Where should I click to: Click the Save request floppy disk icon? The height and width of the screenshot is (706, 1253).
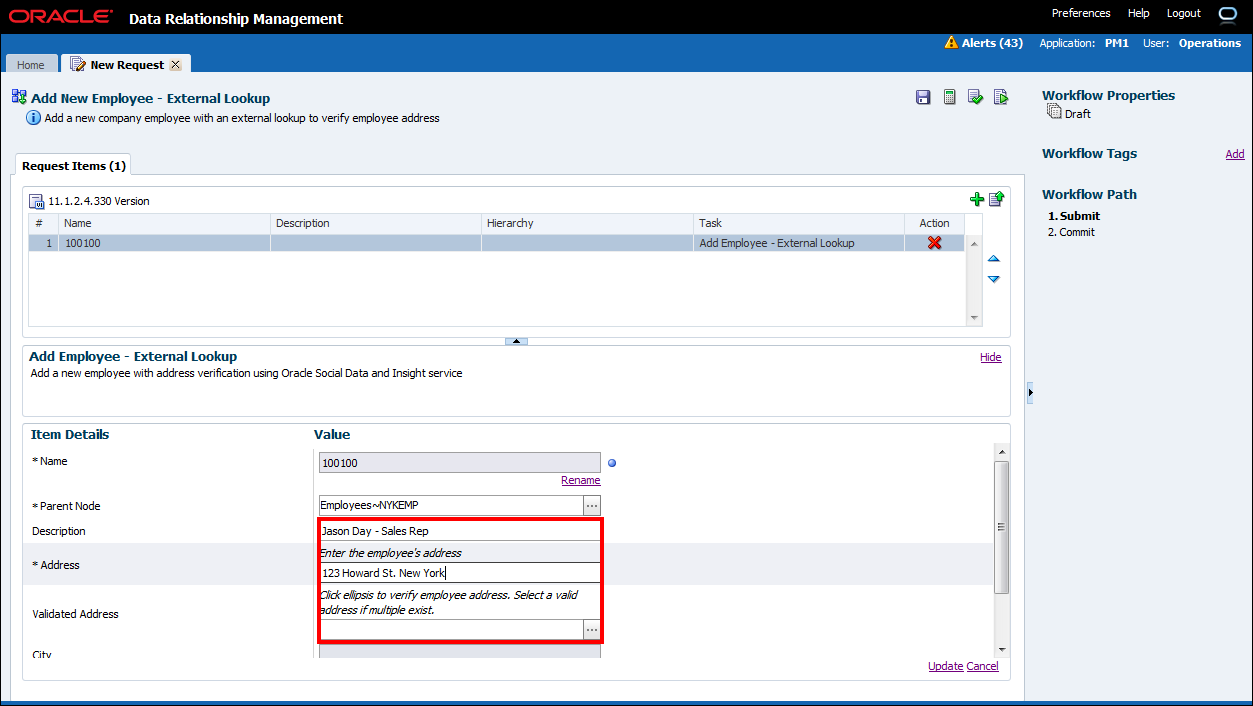click(x=923, y=97)
